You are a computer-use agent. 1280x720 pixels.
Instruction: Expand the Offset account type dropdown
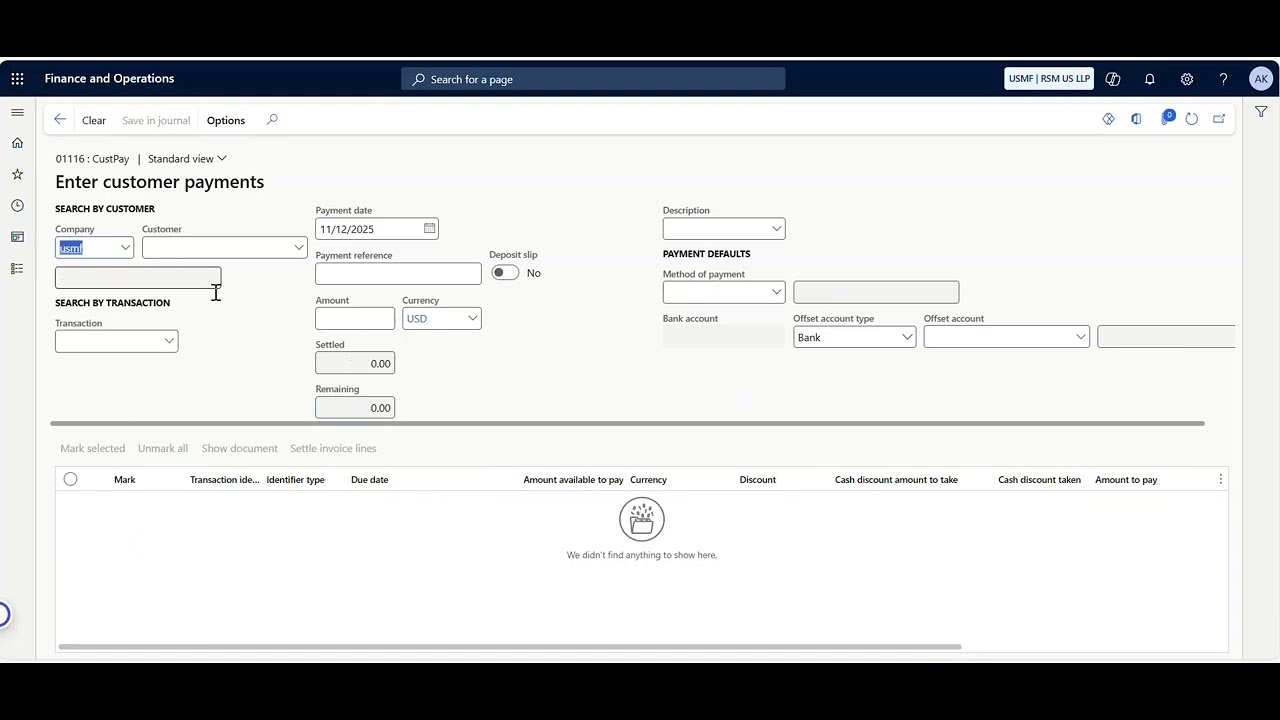907,338
